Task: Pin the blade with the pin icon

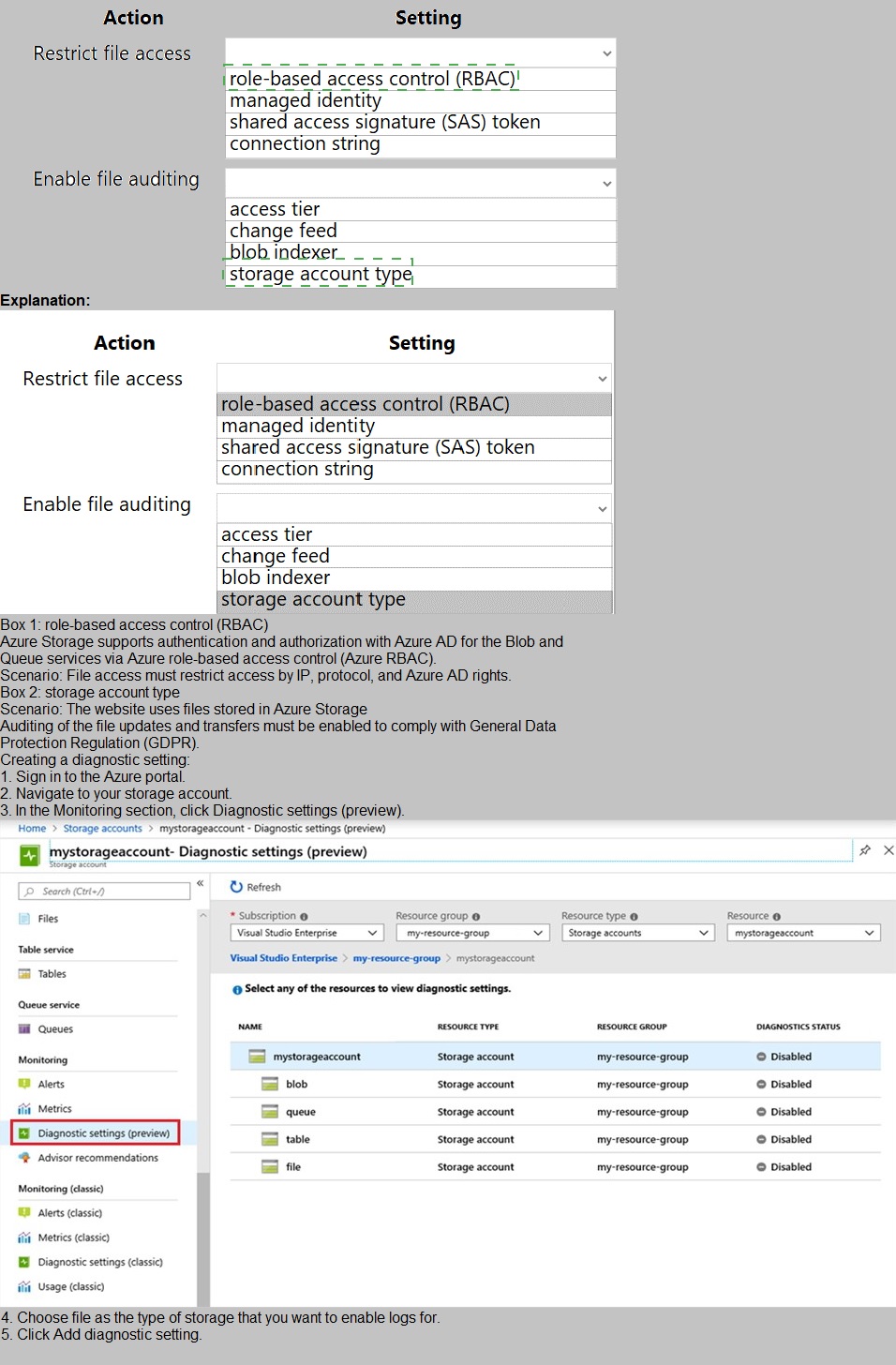Action: click(x=865, y=850)
